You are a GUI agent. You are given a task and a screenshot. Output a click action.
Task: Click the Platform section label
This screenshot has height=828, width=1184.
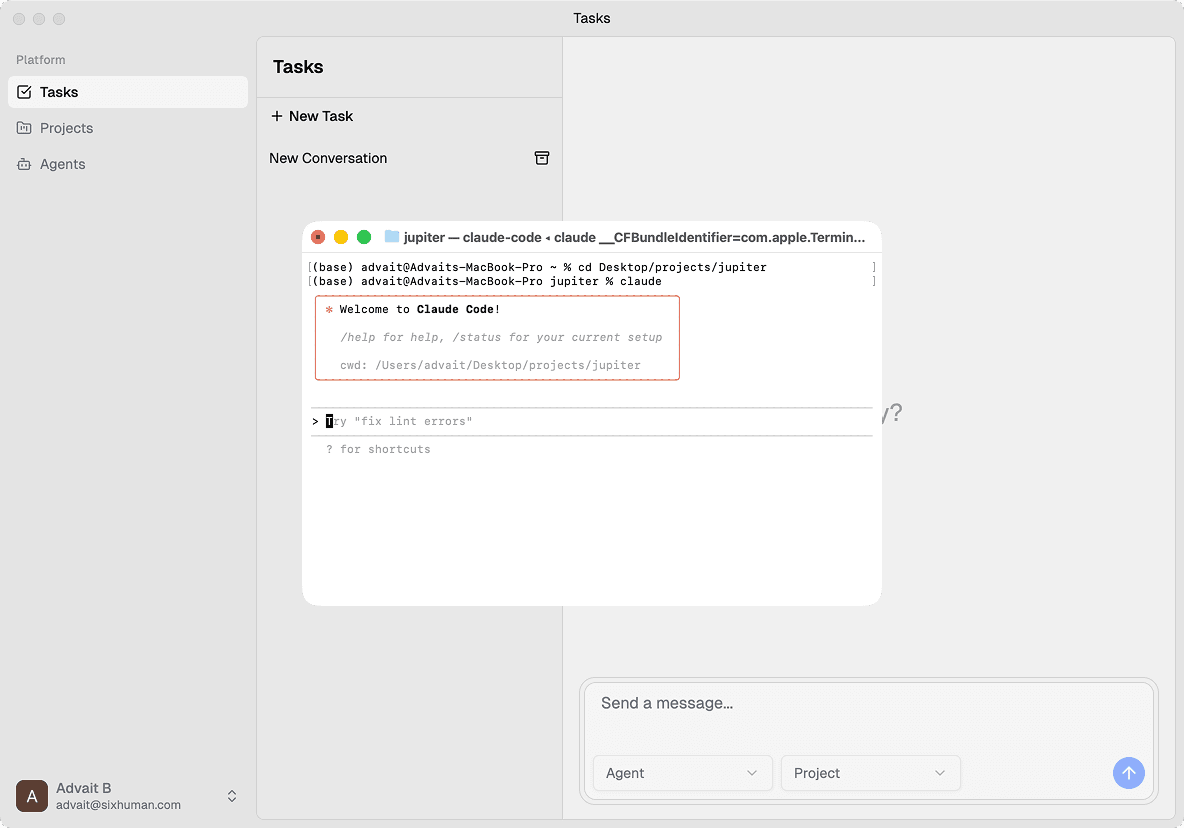pos(41,60)
